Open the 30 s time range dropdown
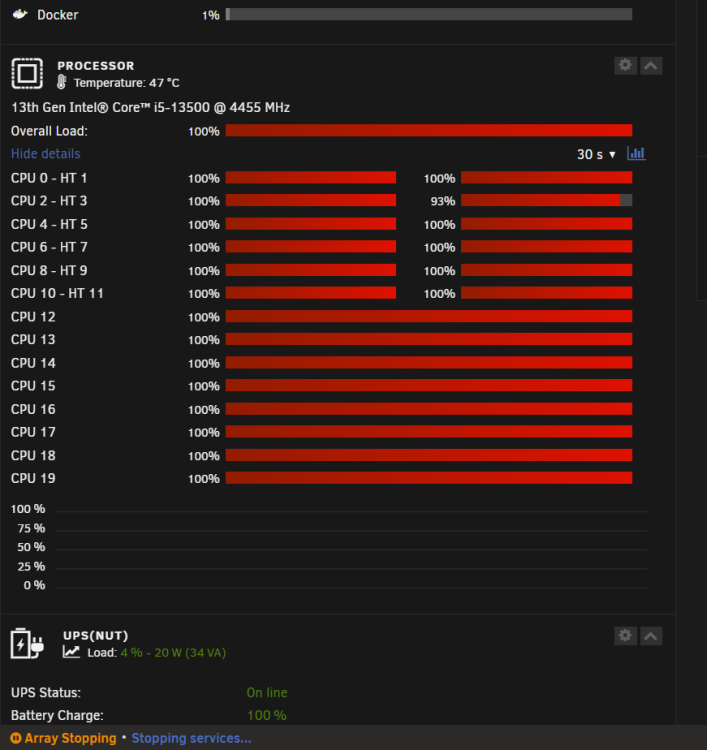The height and width of the screenshot is (750, 707). [596, 154]
